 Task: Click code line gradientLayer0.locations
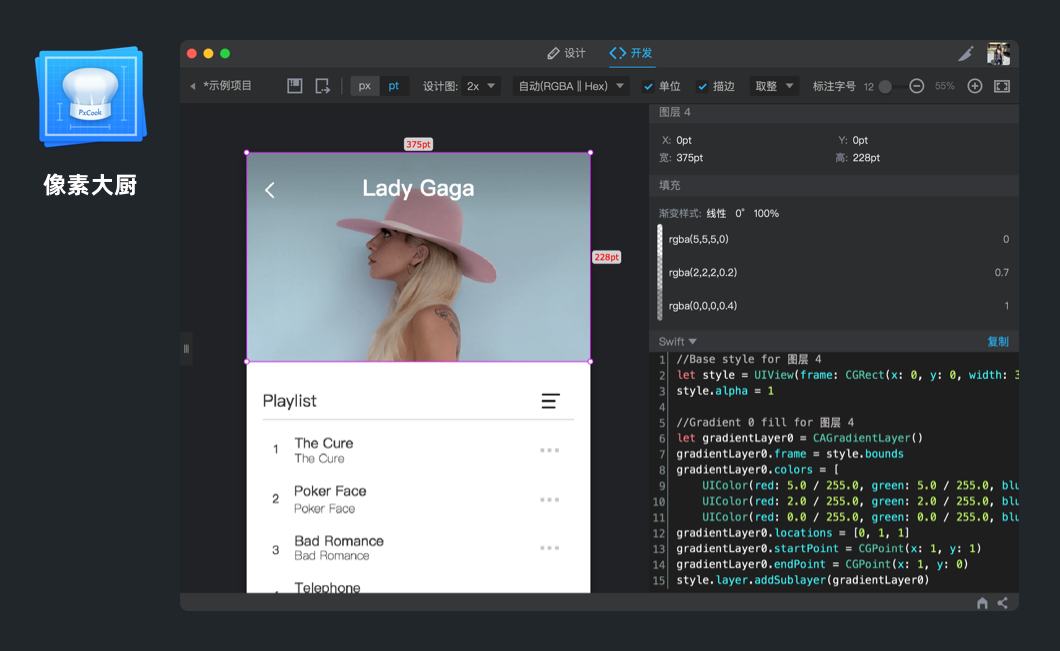pyautogui.click(x=793, y=533)
